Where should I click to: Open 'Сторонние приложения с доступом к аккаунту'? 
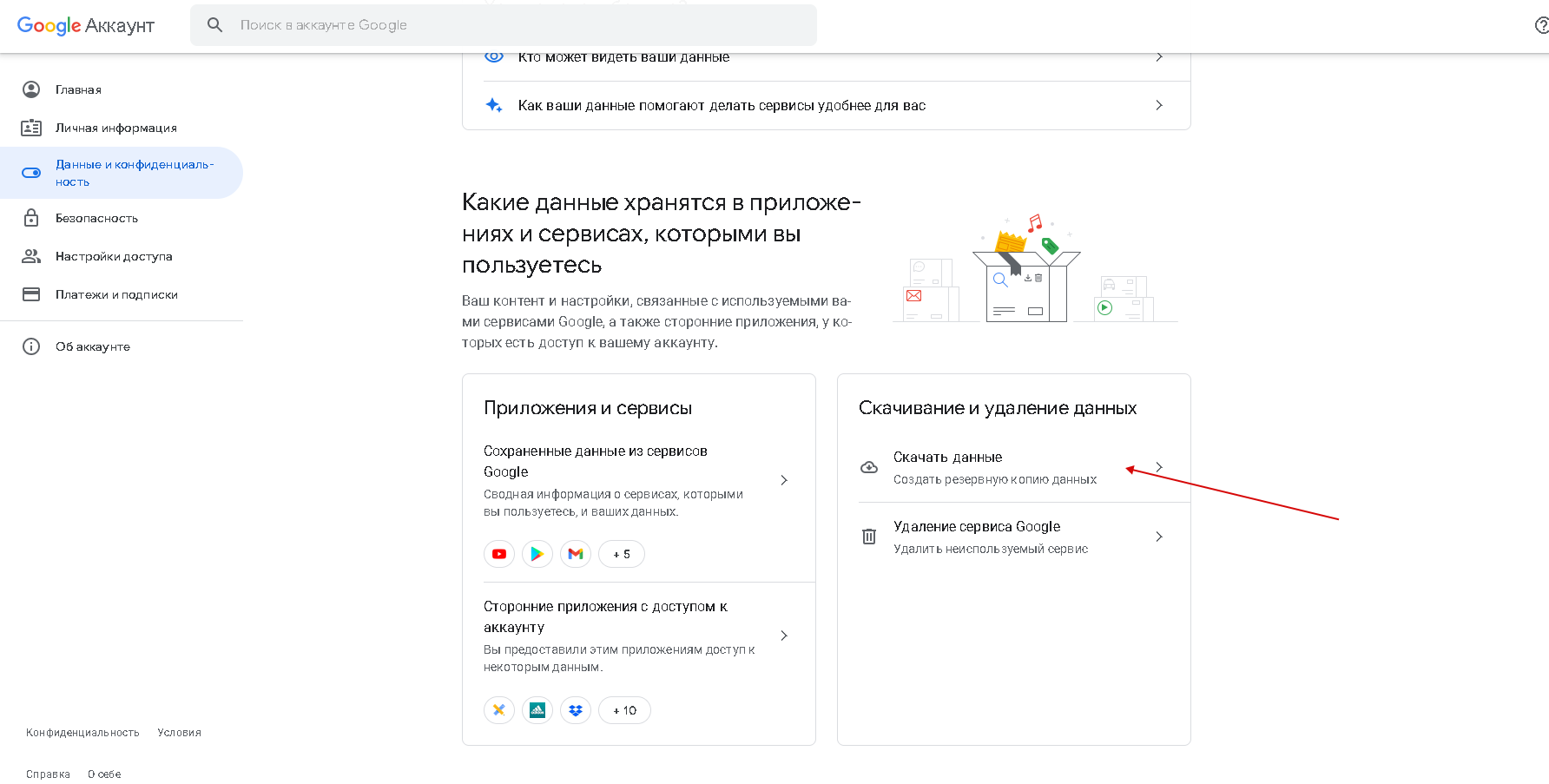pos(605,616)
